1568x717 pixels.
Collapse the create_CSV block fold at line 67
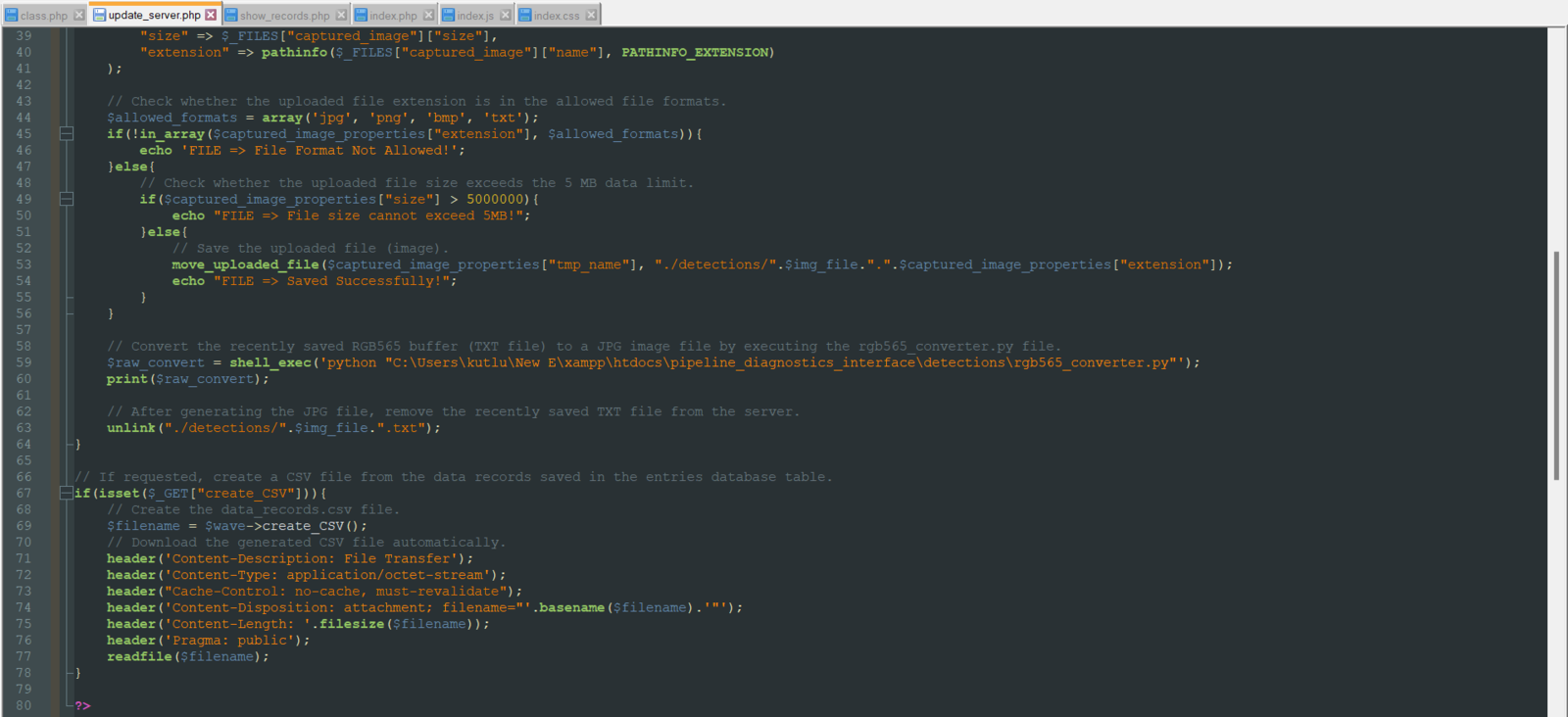[67, 493]
